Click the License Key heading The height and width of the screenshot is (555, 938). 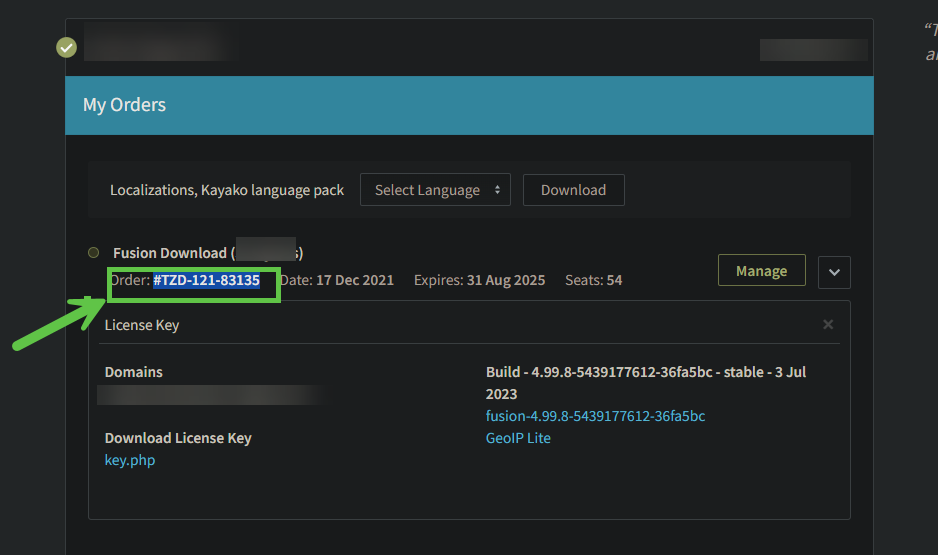142,325
